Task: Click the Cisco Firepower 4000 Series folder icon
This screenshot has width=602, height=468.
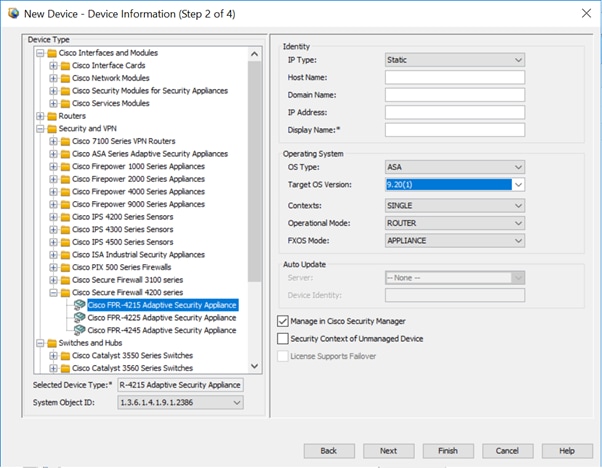Action: tap(66, 192)
